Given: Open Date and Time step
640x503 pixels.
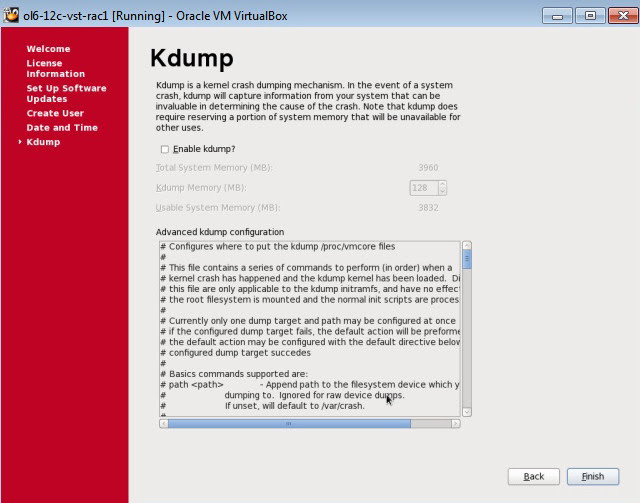Looking at the screenshot, I should click(62, 127).
